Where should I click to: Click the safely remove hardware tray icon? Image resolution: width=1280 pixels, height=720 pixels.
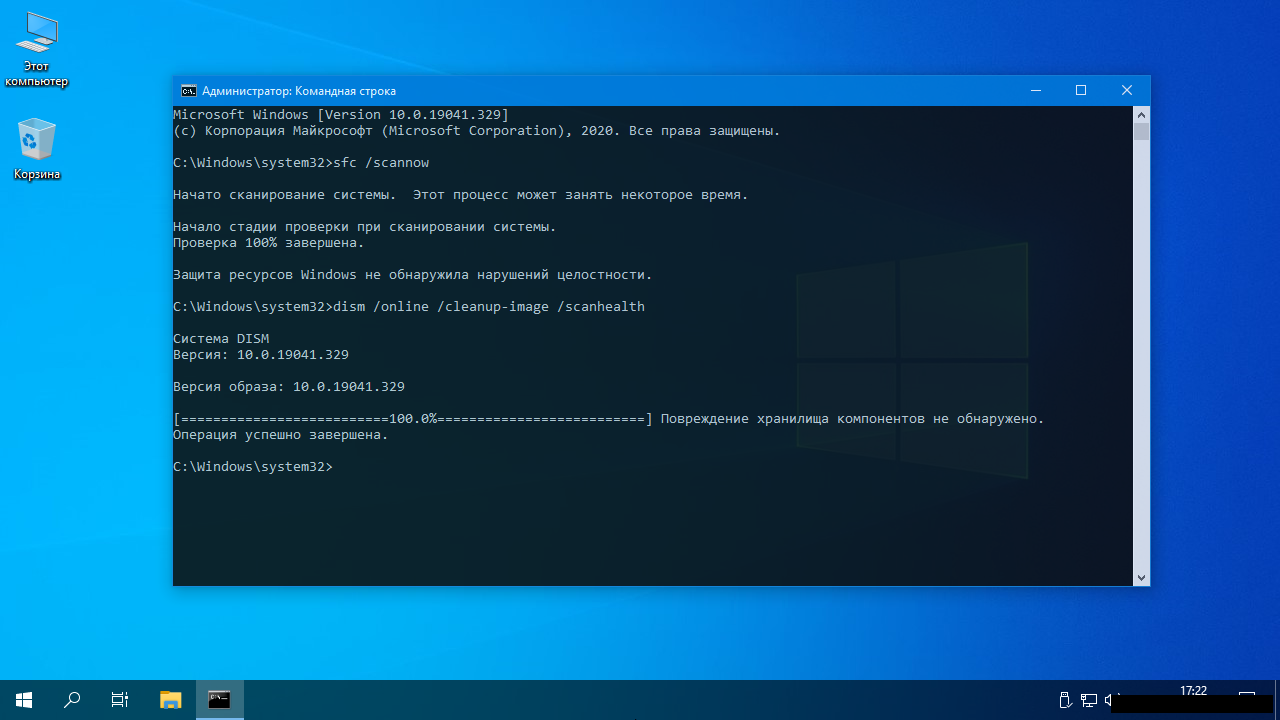click(x=1065, y=700)
